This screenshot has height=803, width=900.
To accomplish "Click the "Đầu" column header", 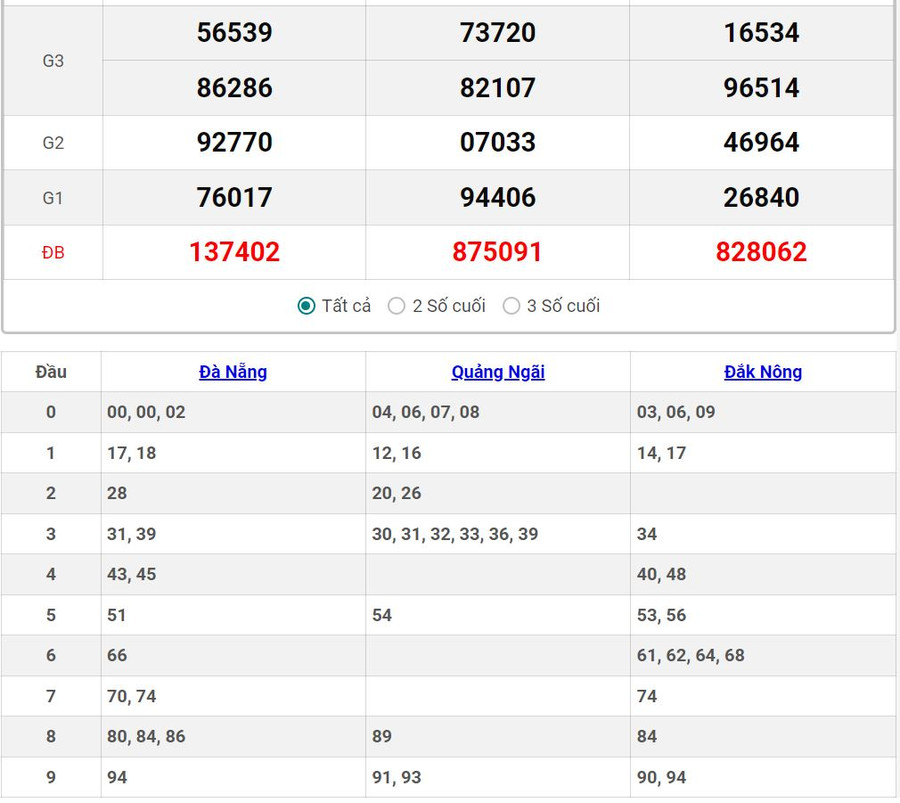I will [51, 372].
